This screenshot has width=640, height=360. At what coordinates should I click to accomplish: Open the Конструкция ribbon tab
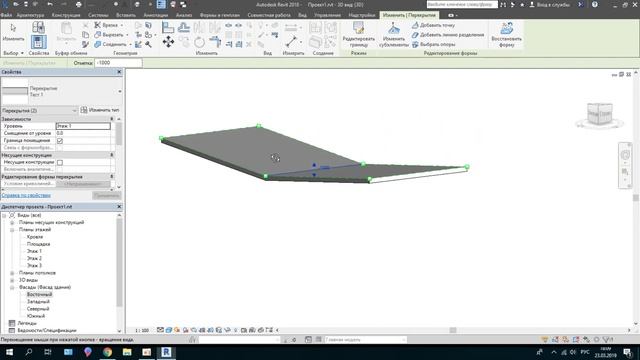point(66,15)
